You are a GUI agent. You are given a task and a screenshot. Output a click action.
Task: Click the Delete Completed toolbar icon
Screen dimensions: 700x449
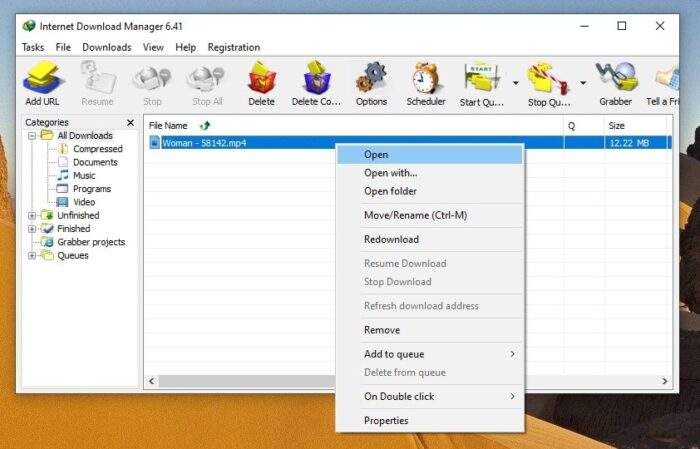pyautogui.click(x=317, y=78)
